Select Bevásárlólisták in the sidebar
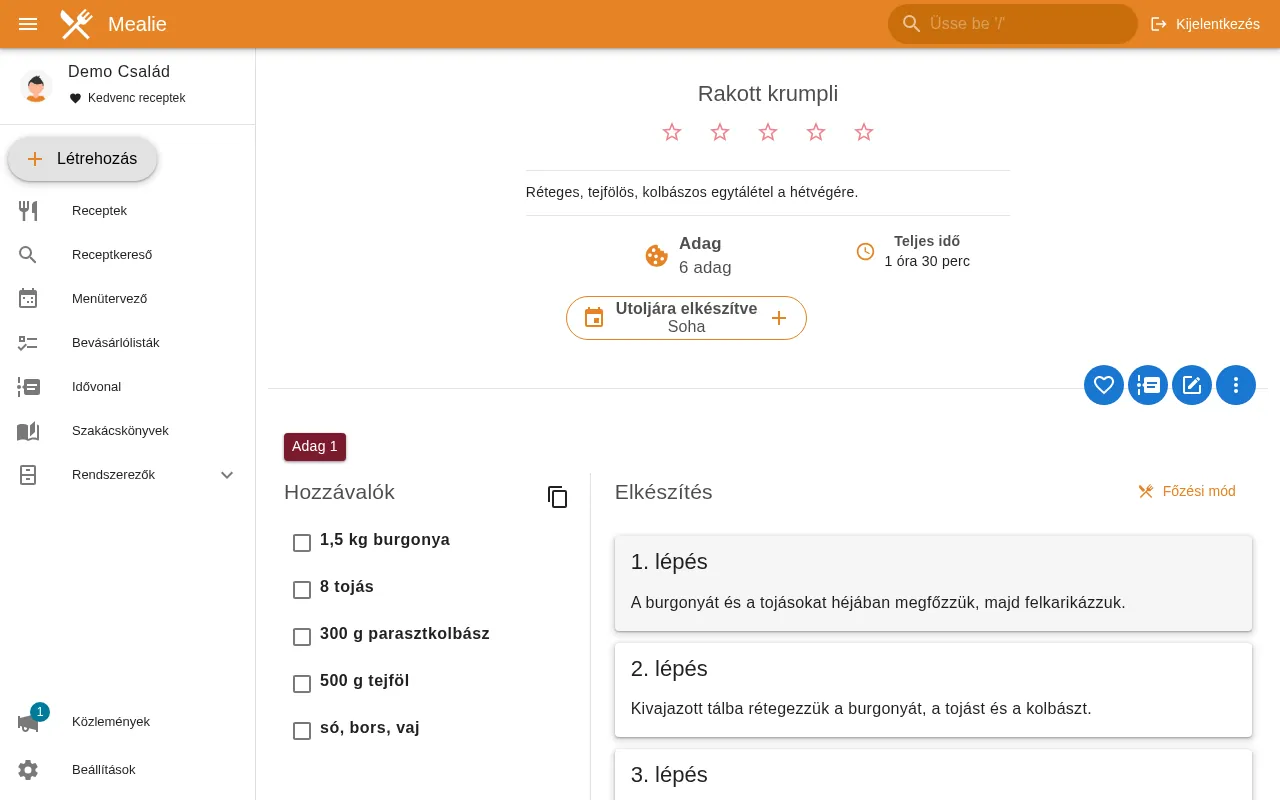The width and height of the screenshot is (1280, 800). point(128,343)
